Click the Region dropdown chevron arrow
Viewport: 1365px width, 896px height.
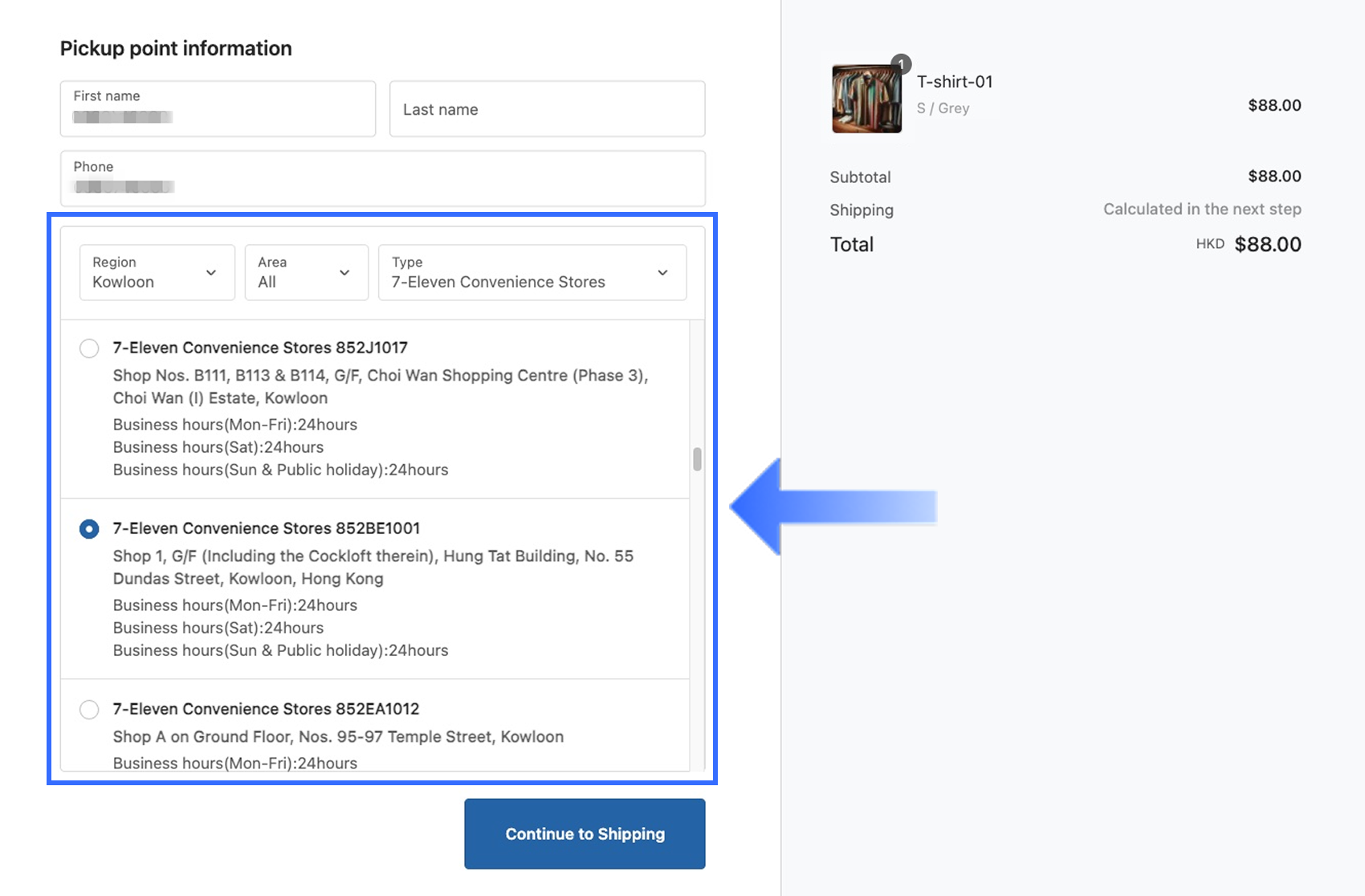pyautogui.click(x=211, y=273)
